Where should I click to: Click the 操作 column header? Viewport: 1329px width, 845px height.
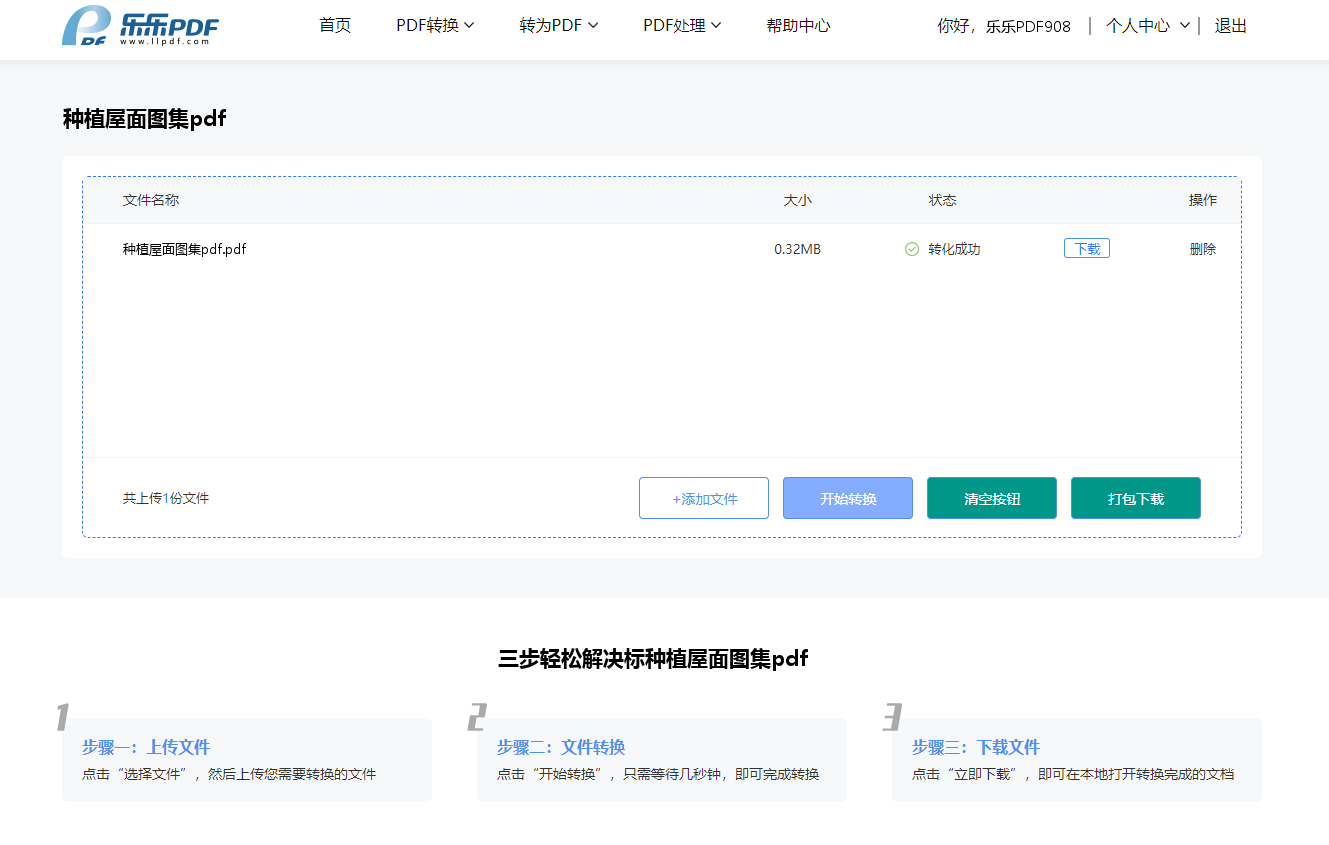(x=1203, y=200)
